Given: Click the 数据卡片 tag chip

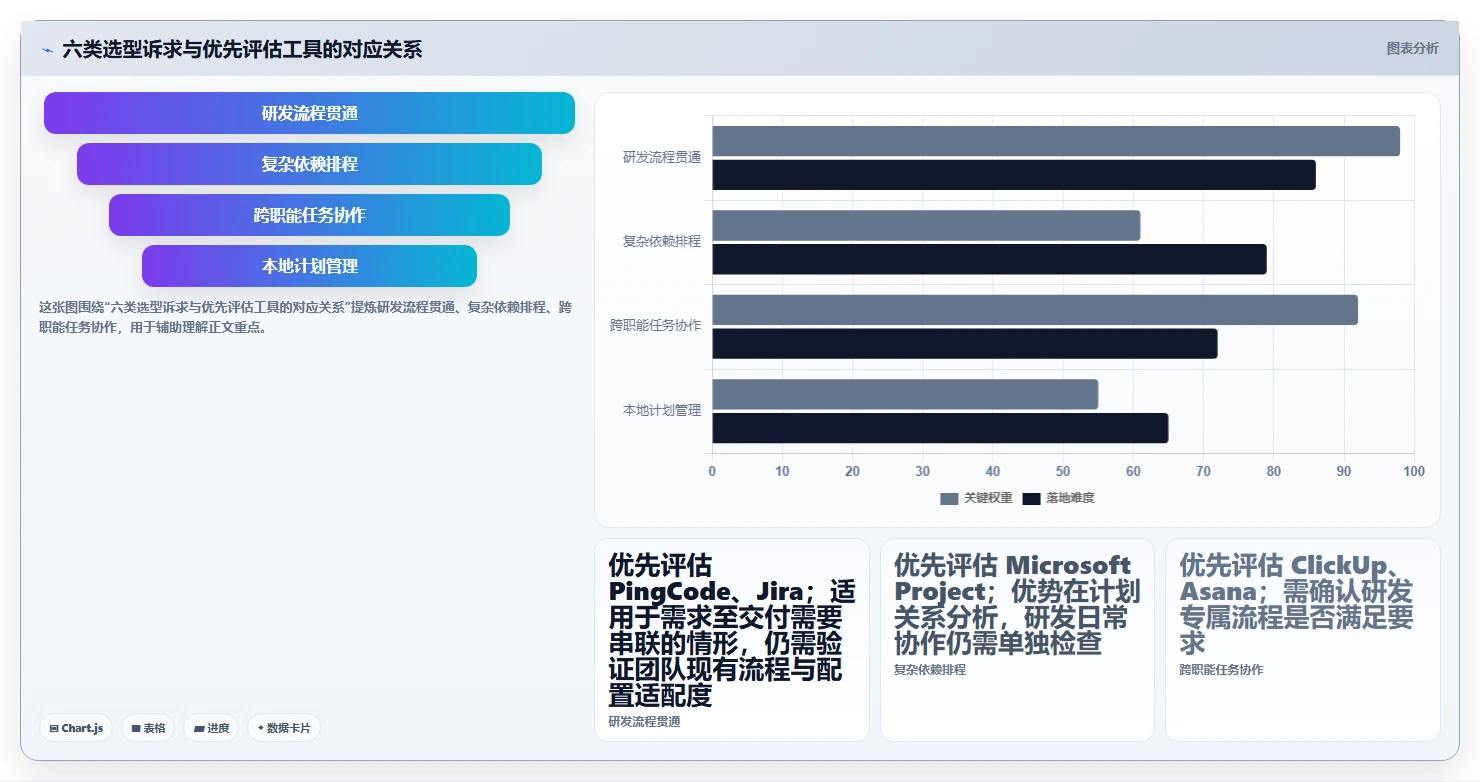Looking at the screenshot, I should (284, 728).
